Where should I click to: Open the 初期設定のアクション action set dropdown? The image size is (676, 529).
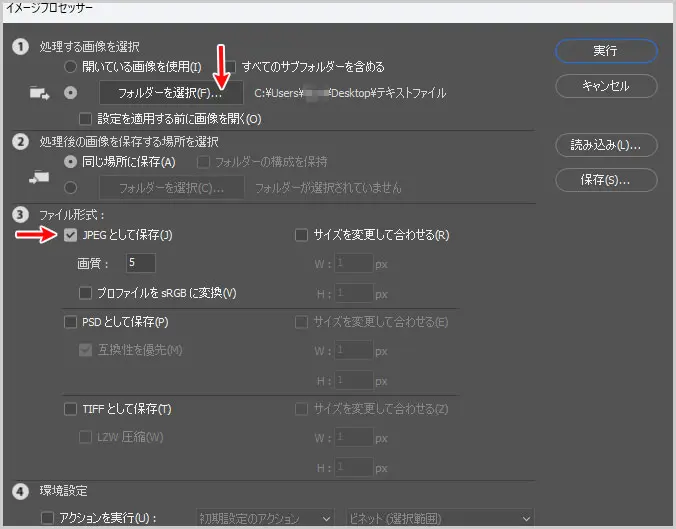(x=265, y=518)
